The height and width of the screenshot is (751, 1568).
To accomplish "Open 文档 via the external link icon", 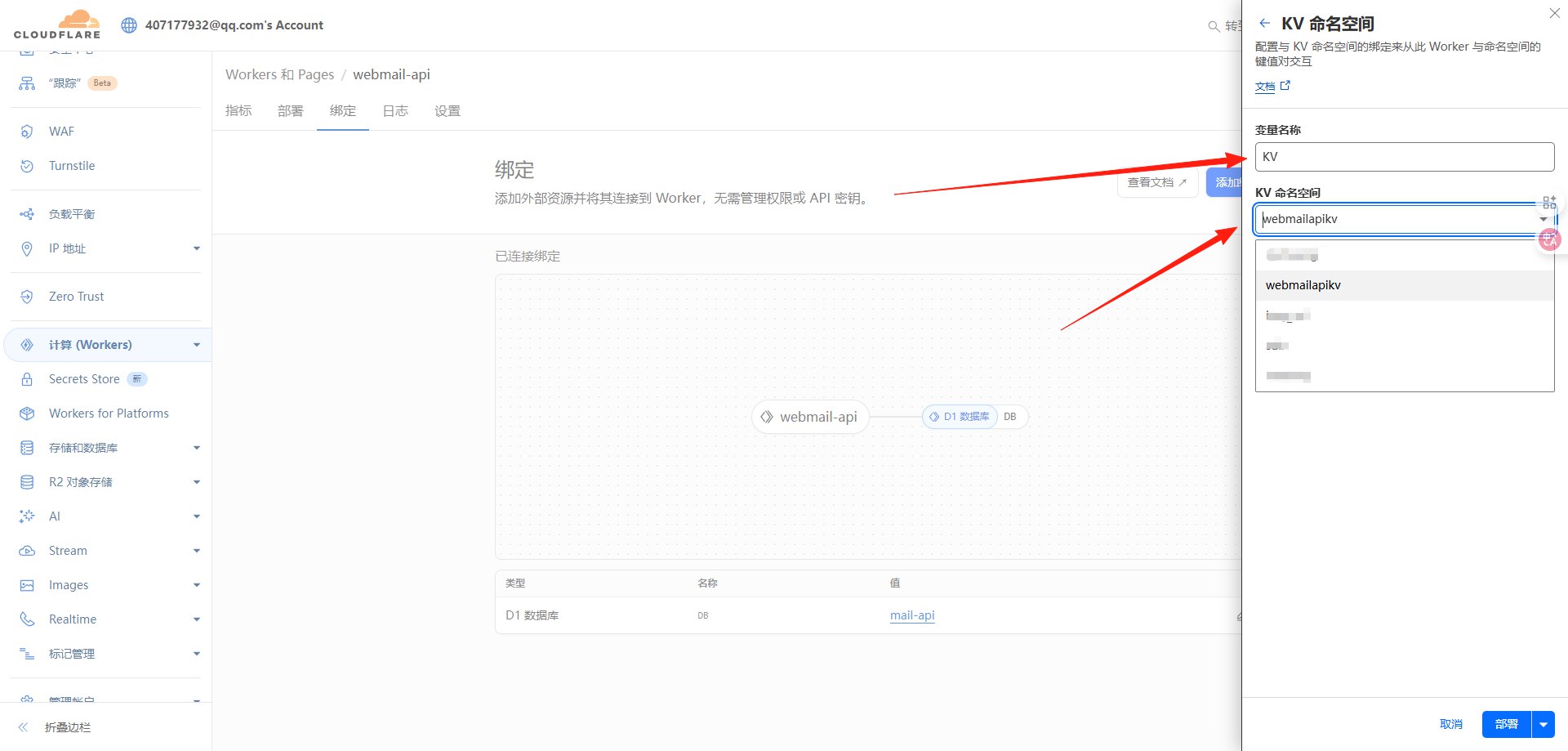I will coord(1286,85).
